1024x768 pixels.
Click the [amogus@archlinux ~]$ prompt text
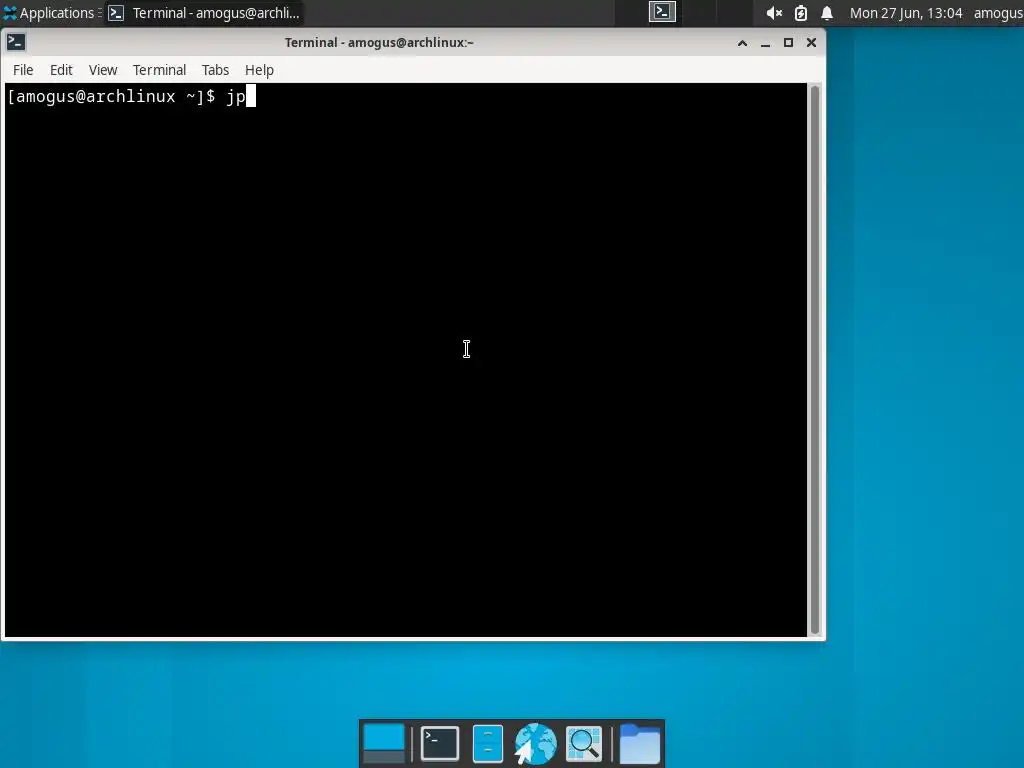(x=111, y=97)
